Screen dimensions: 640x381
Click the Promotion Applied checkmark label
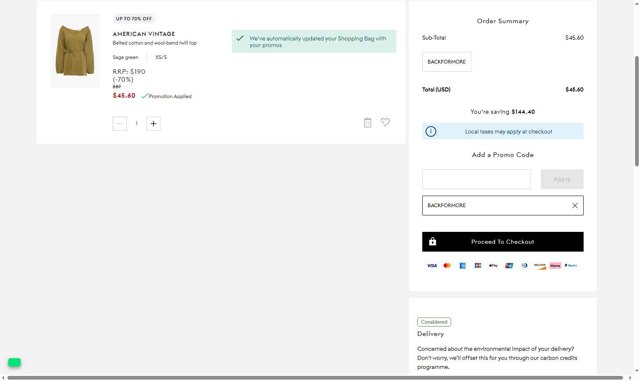point(167,96)
